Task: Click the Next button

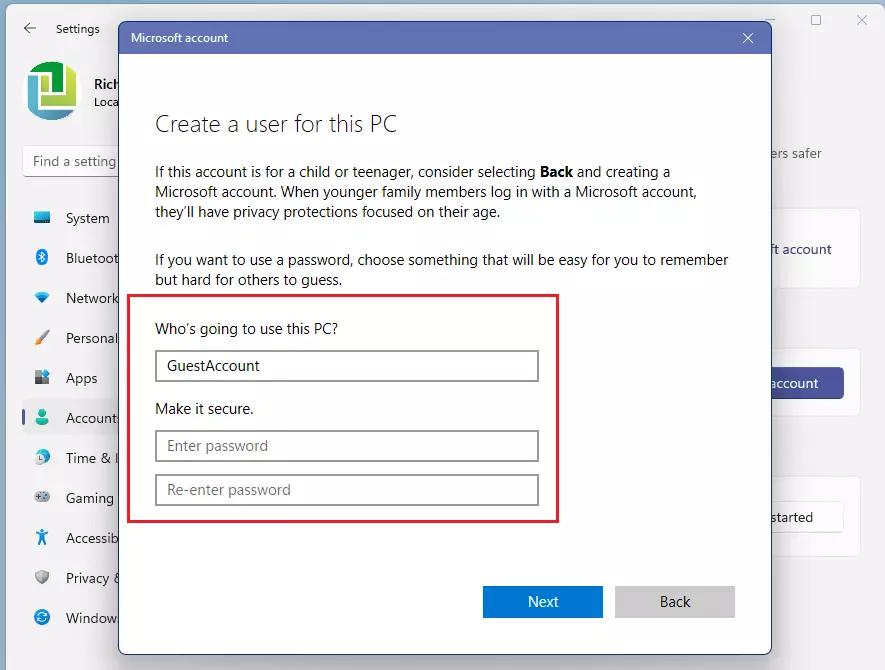Action: coord(542,602)
